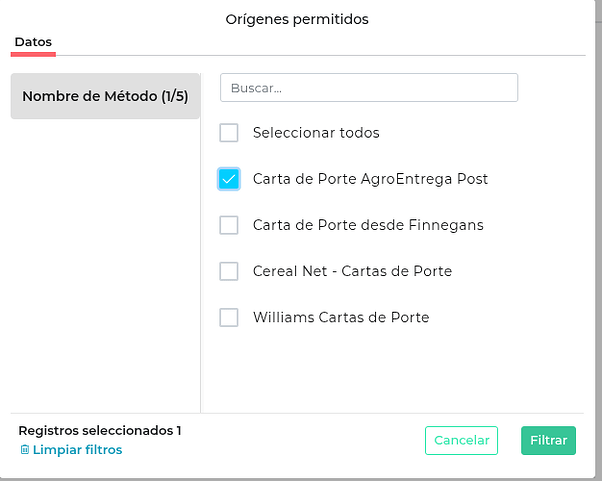Screen dimensions: 602x481
Task: Select the Nombre de Método (1/5) filter category
Action: tap(105, 97)
